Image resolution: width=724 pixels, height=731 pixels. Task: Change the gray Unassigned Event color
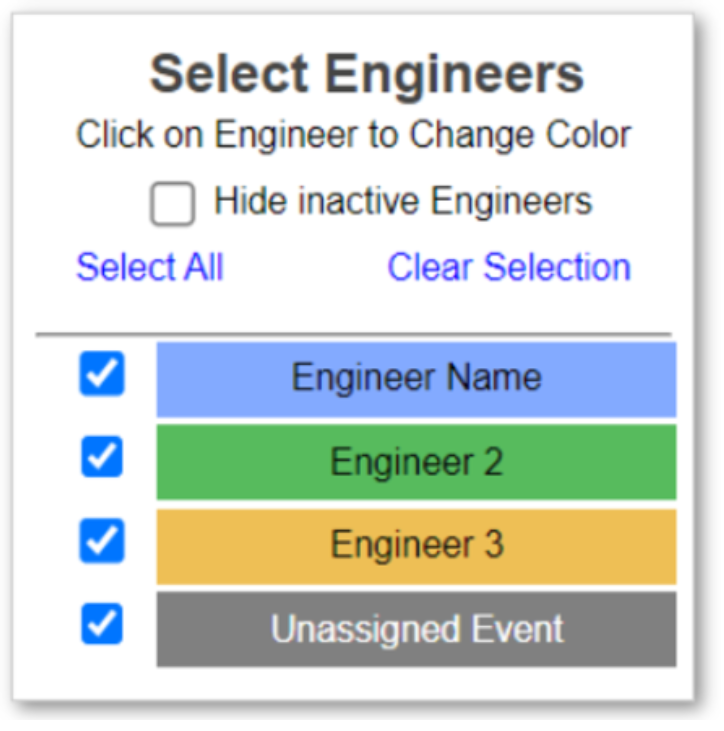click(416, 630)
